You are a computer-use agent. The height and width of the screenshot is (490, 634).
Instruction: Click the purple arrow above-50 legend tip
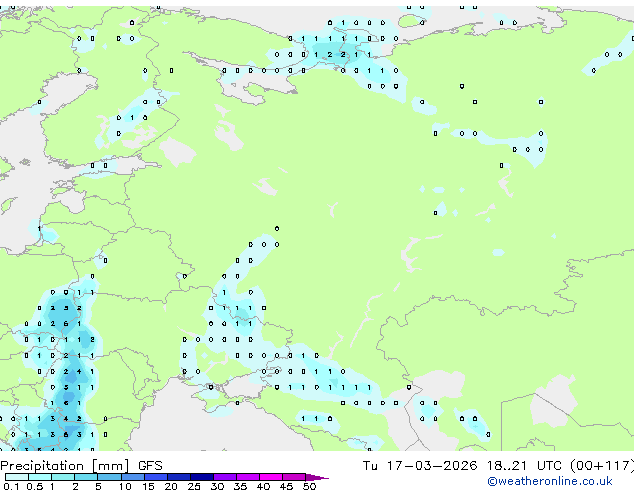pos(317,477)
